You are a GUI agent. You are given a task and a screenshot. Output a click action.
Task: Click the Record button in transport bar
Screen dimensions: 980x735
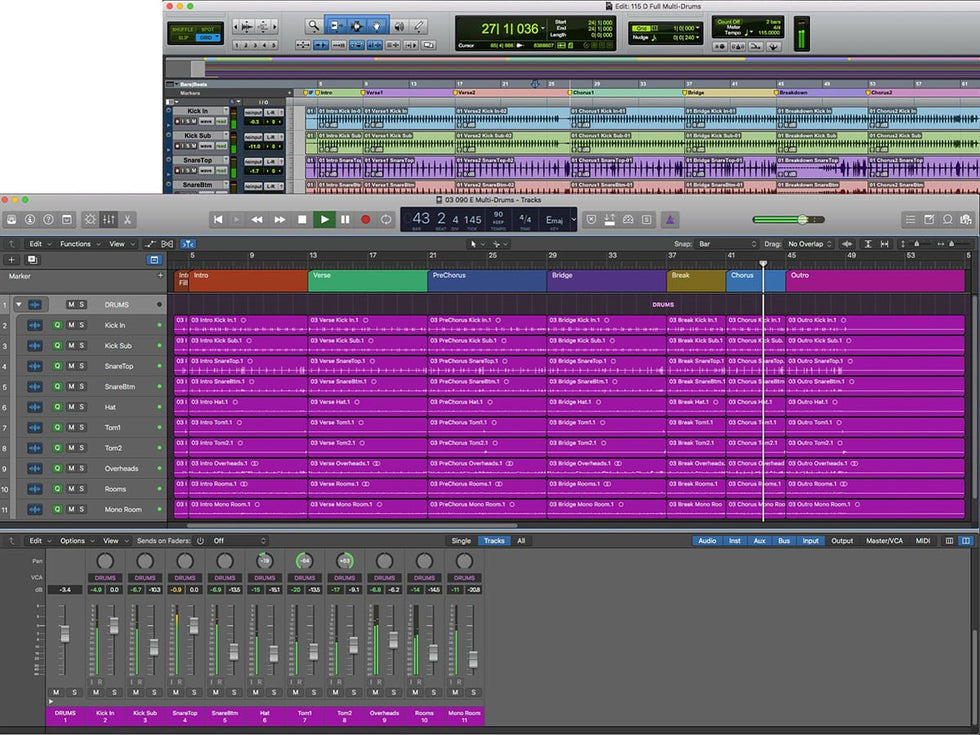(x=365, y=219)
